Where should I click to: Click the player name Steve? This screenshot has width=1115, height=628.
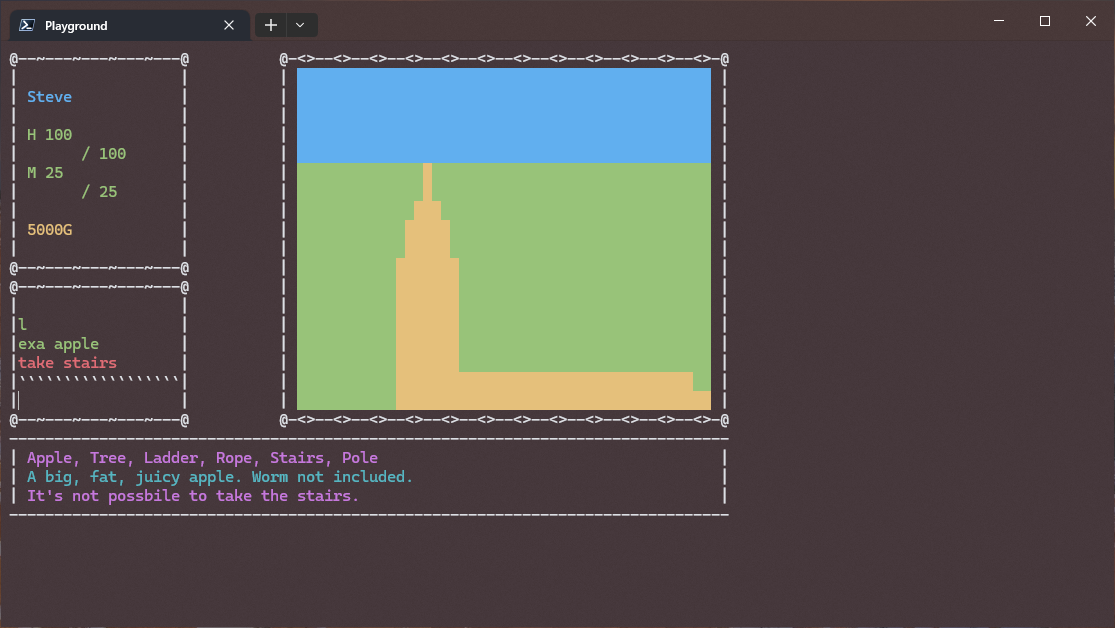coord(49,97)
